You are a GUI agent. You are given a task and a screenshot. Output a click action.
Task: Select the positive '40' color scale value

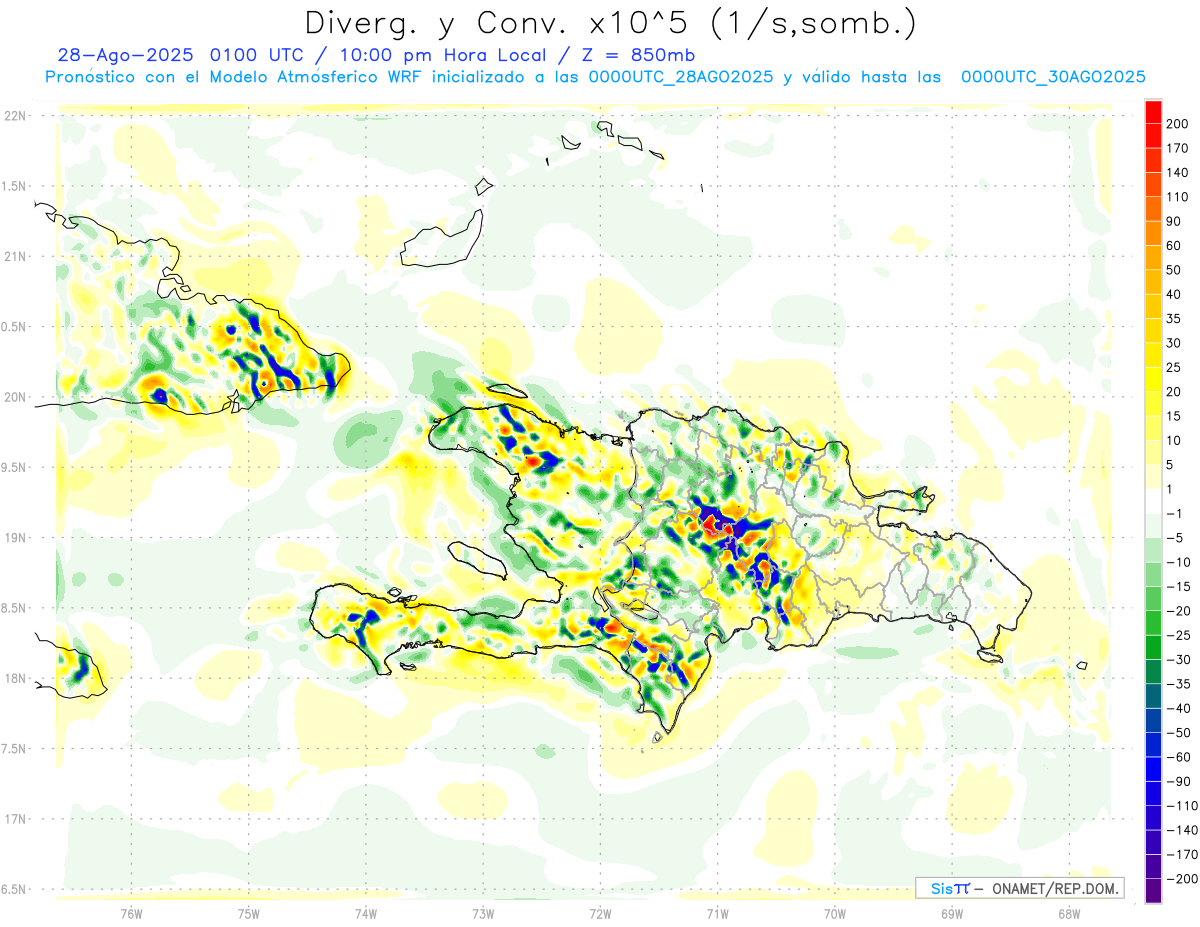point(1175,295)
